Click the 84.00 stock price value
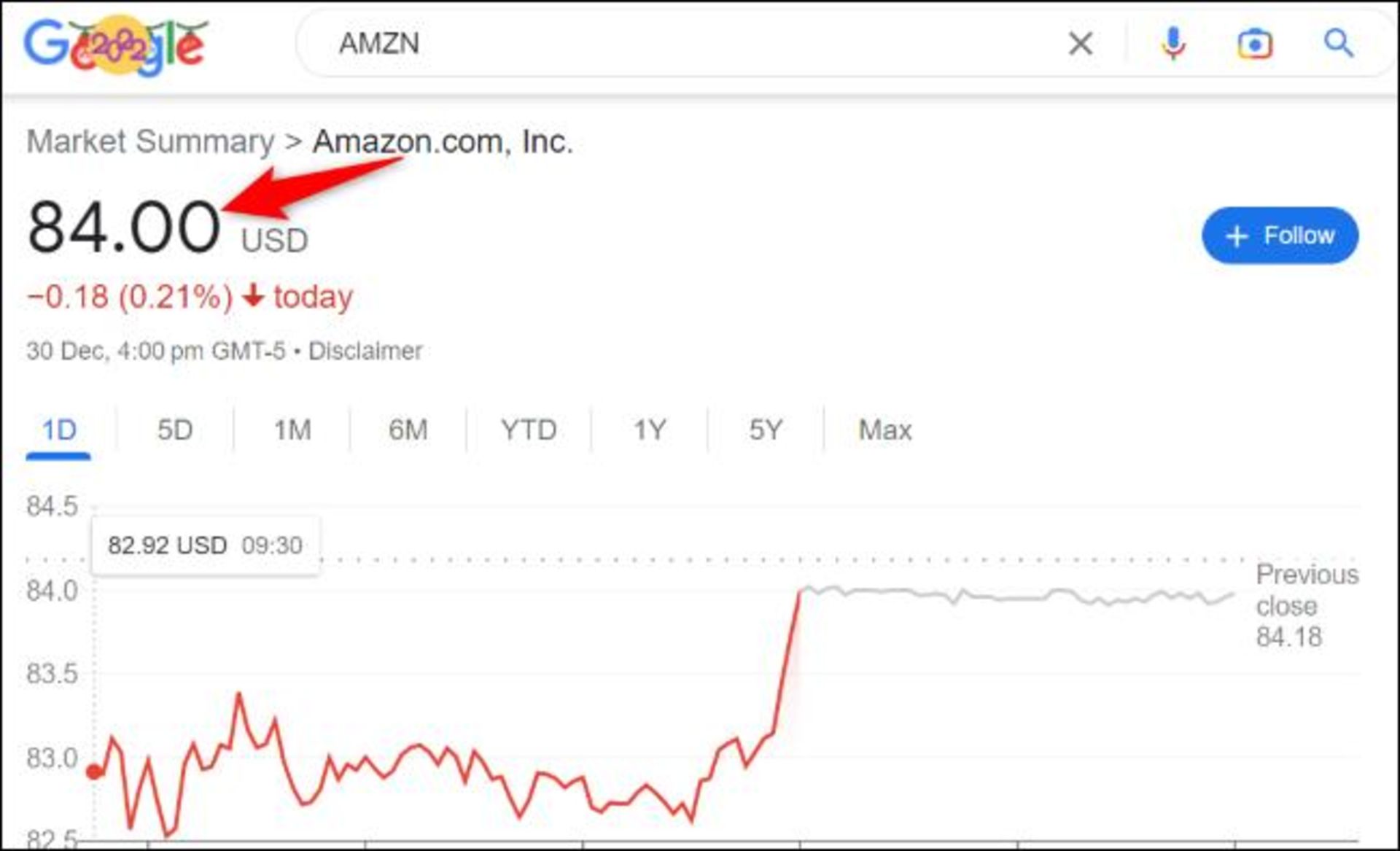The width and height of the screenshot is (1400, 851). click(123, 228)
